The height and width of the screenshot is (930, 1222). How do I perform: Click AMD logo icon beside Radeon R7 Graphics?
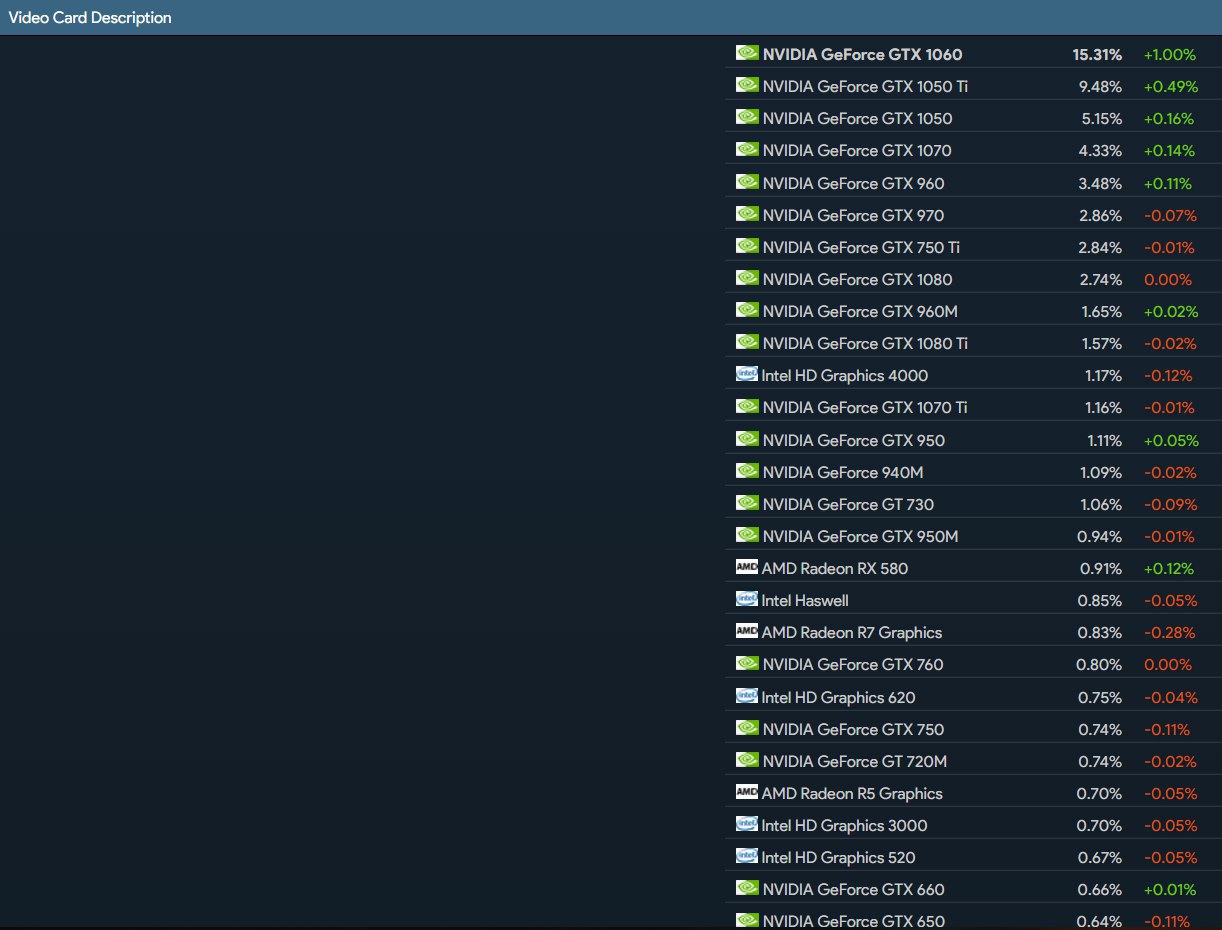(x=746, y=631)
